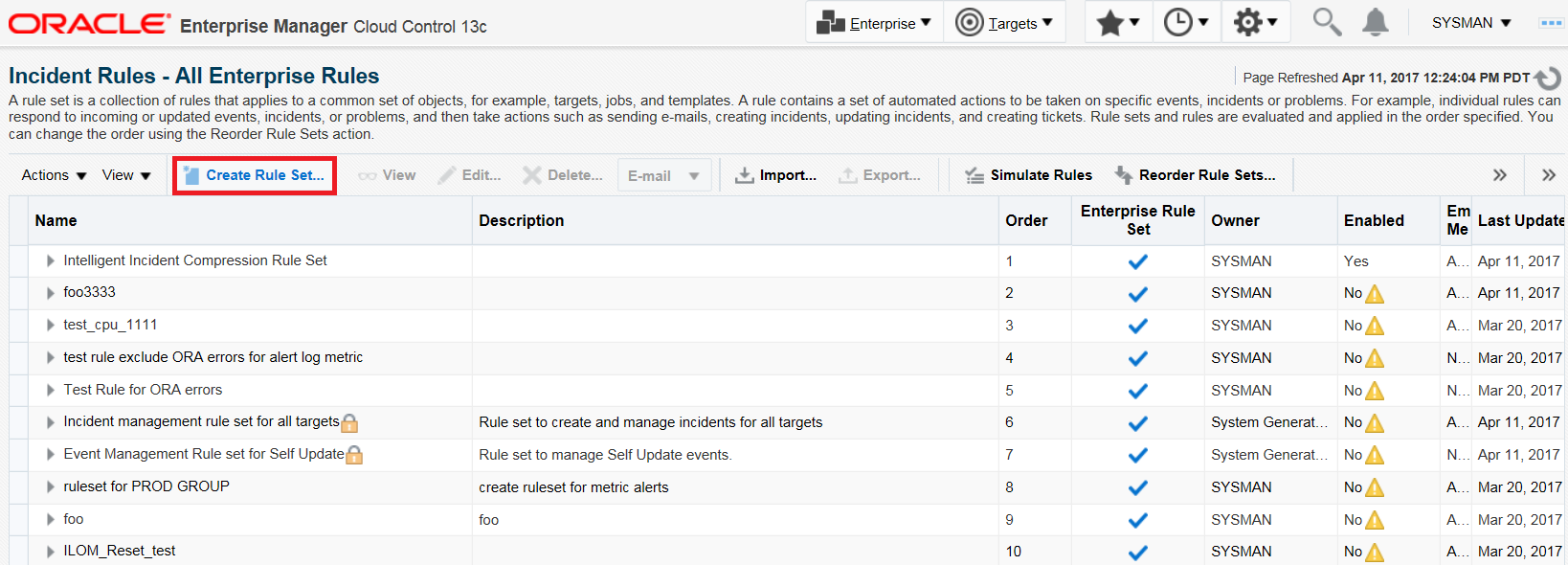Open Reorder Rule Sets dialog
The width and height of the screenshot is (1568, 565).
(x=1195, y=175)
